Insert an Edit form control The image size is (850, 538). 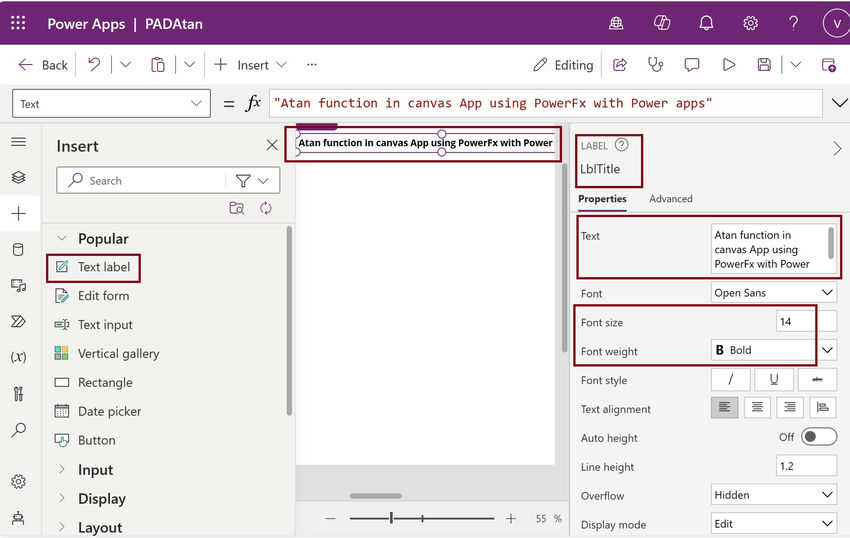[92, 296]
